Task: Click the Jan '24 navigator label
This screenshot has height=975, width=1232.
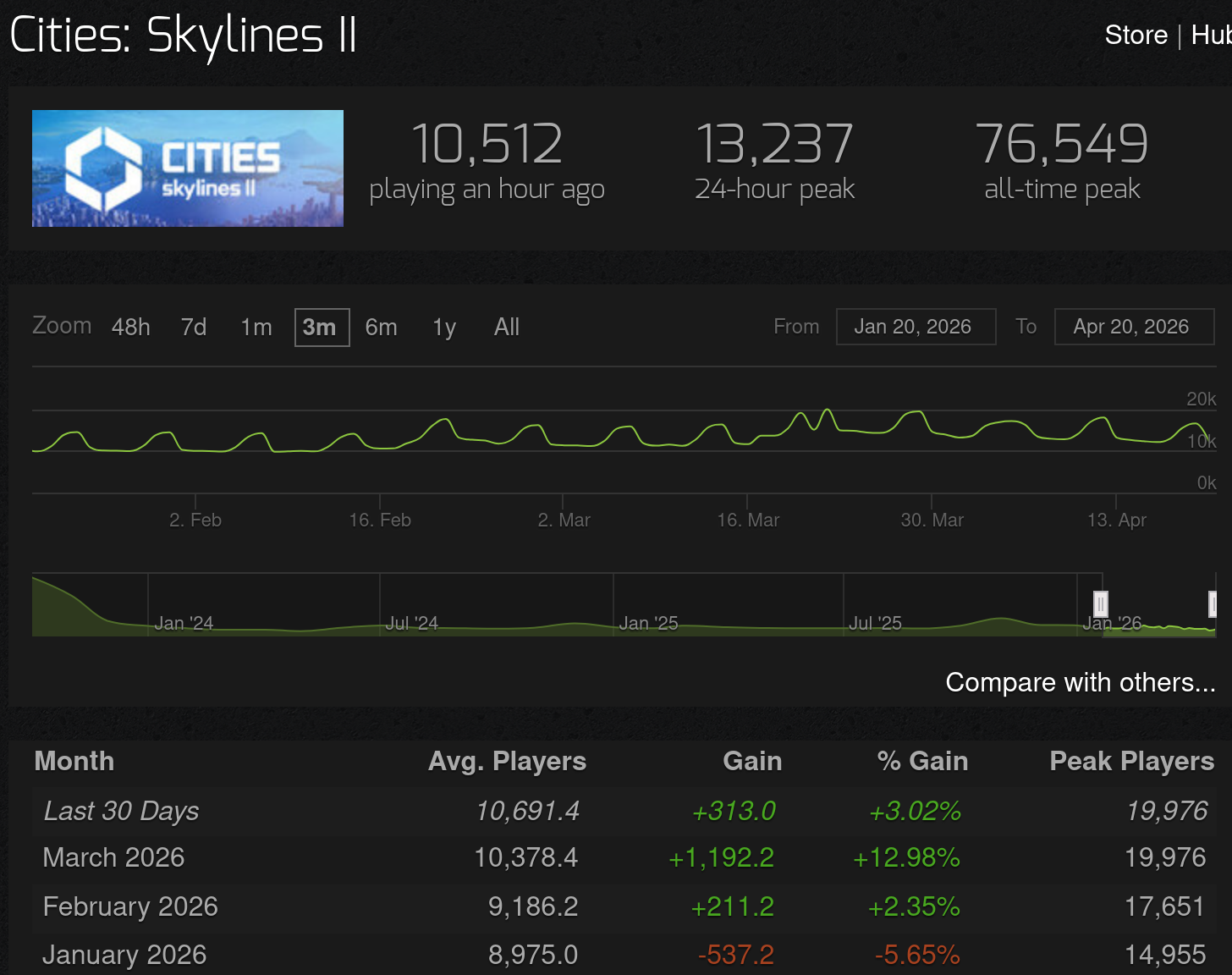Action: click(x=184, y=624)
